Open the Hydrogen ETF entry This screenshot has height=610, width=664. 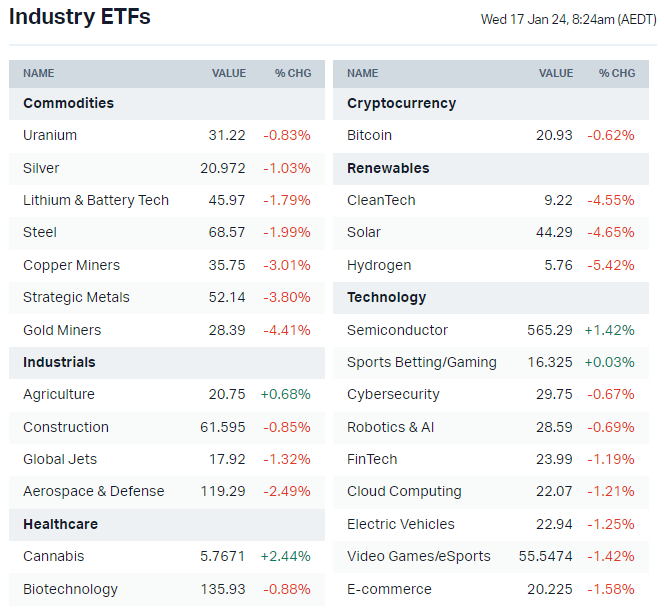379,265
